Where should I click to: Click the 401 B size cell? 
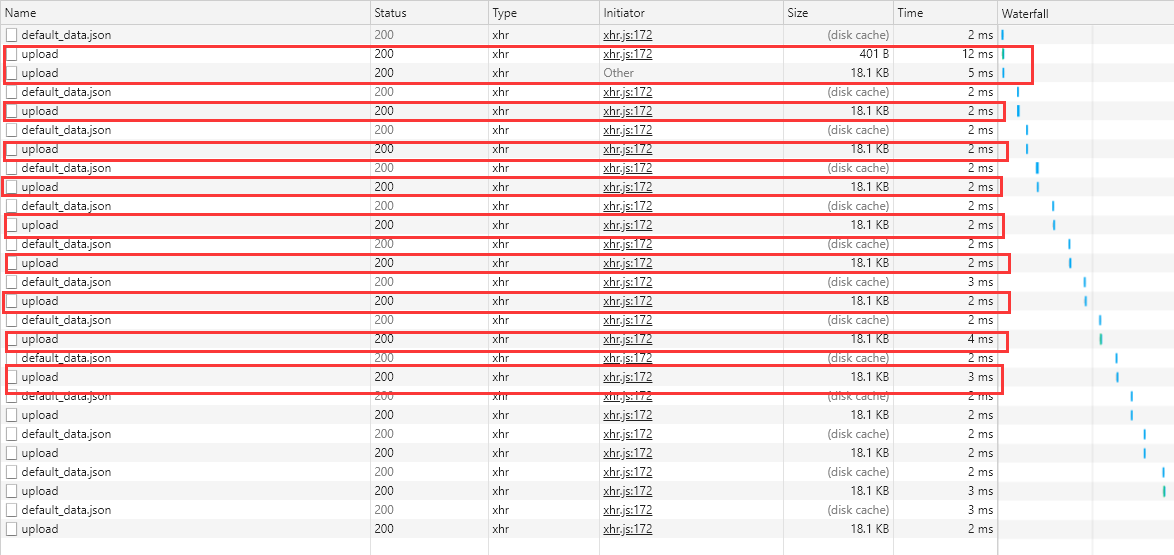click(874, 54)
